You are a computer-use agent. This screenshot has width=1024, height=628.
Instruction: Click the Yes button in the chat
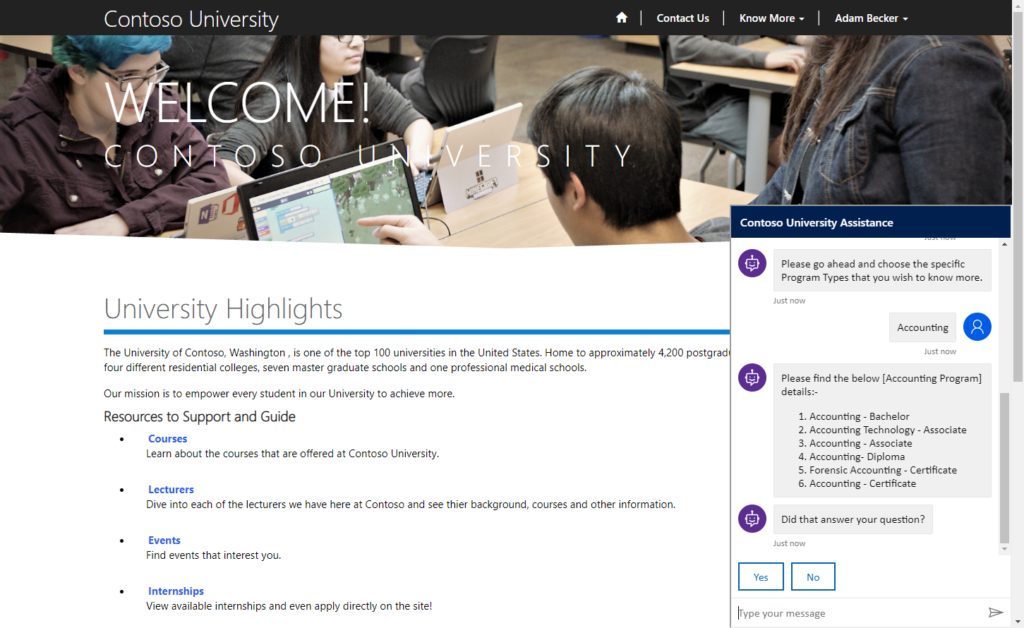[761, 576]
